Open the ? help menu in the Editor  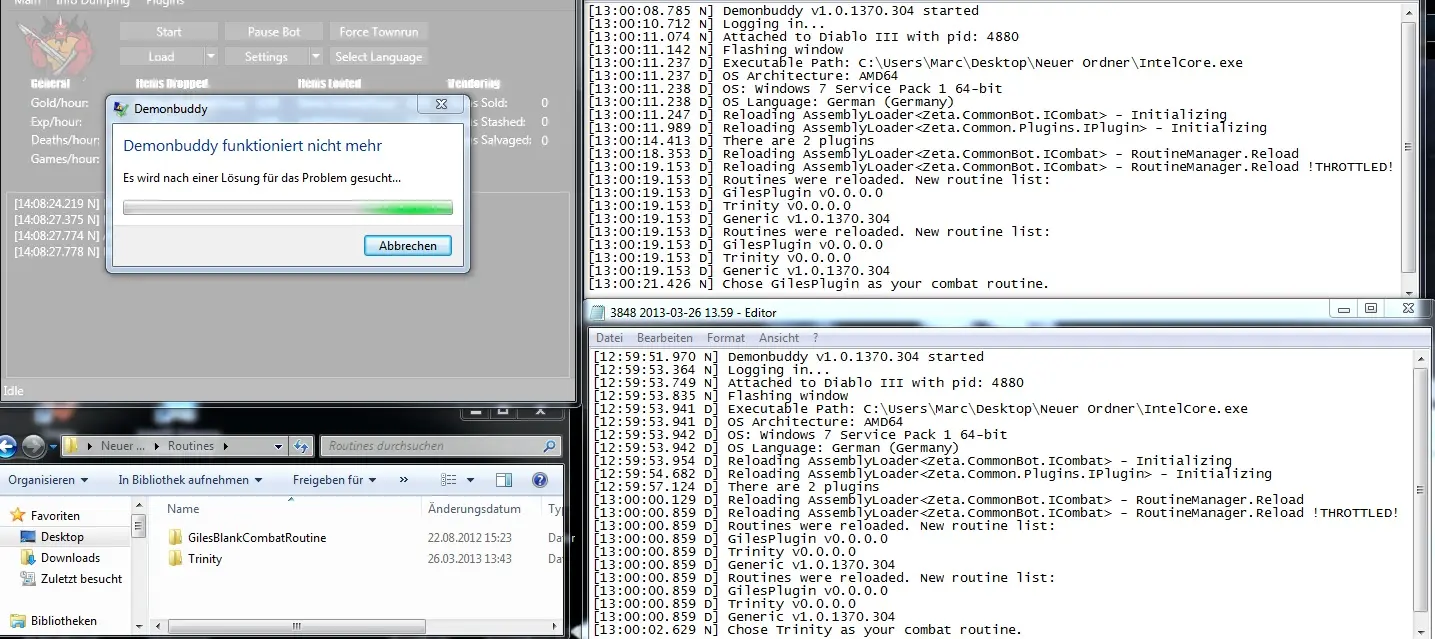pyautogui.click(x=816, y=338)
